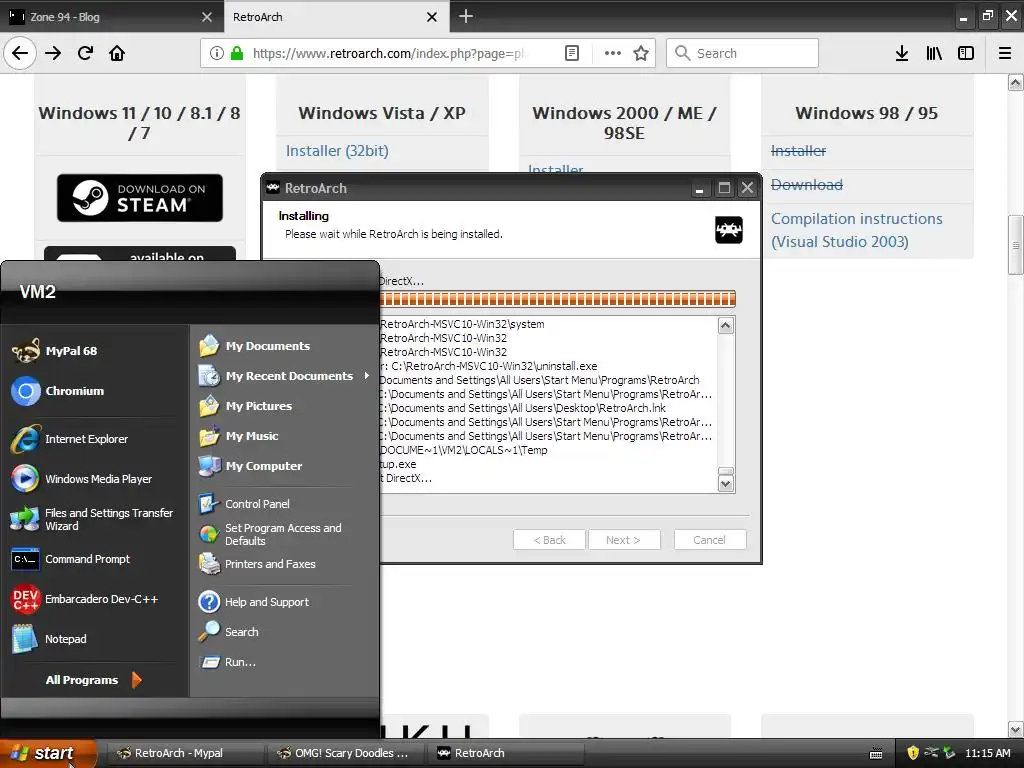The width and height of the screenshot is (1024, 768).
Task: Open Internet Explorer from Start menu
Action: [95, 439]
